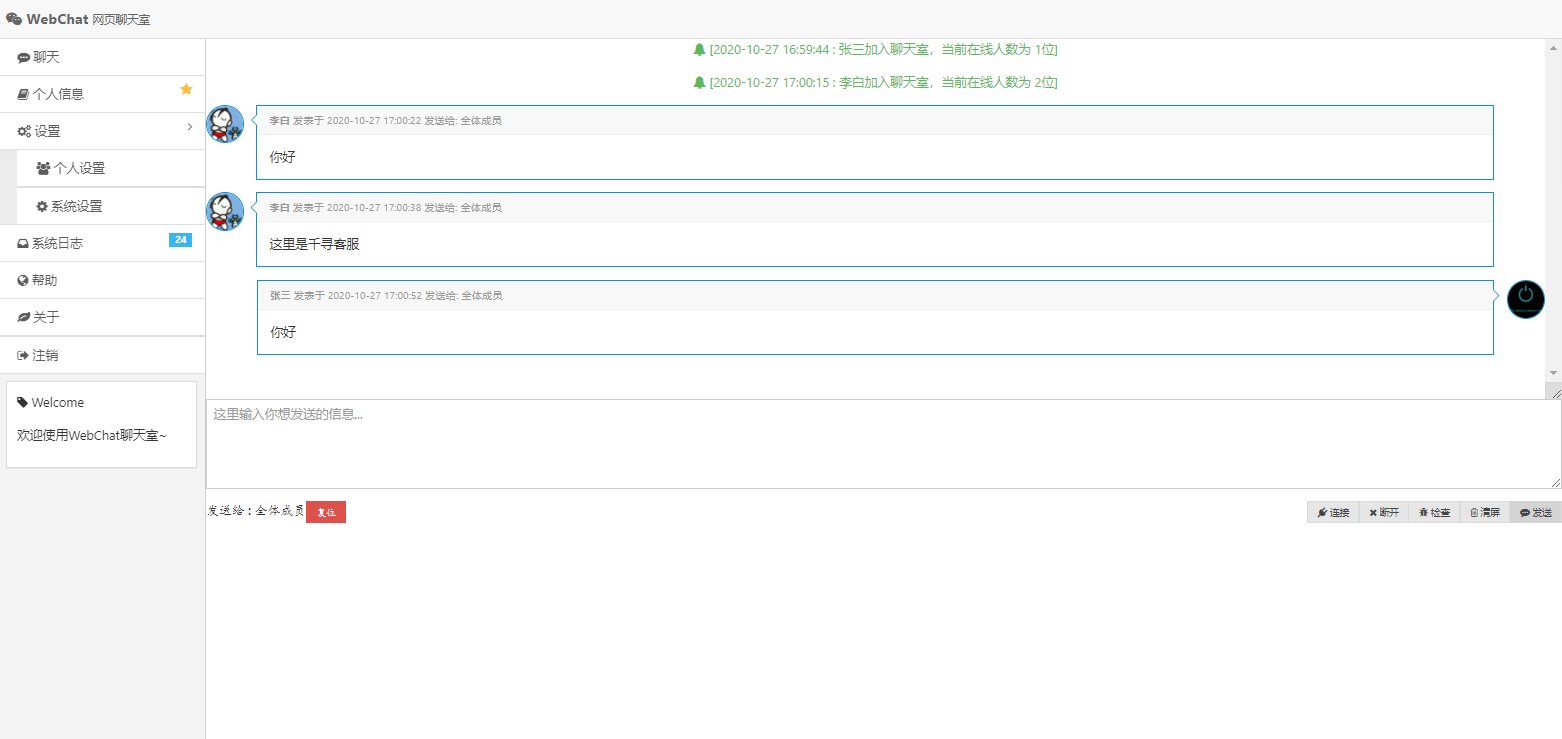Select 帮助 in the sidebar

coord(103,280)
